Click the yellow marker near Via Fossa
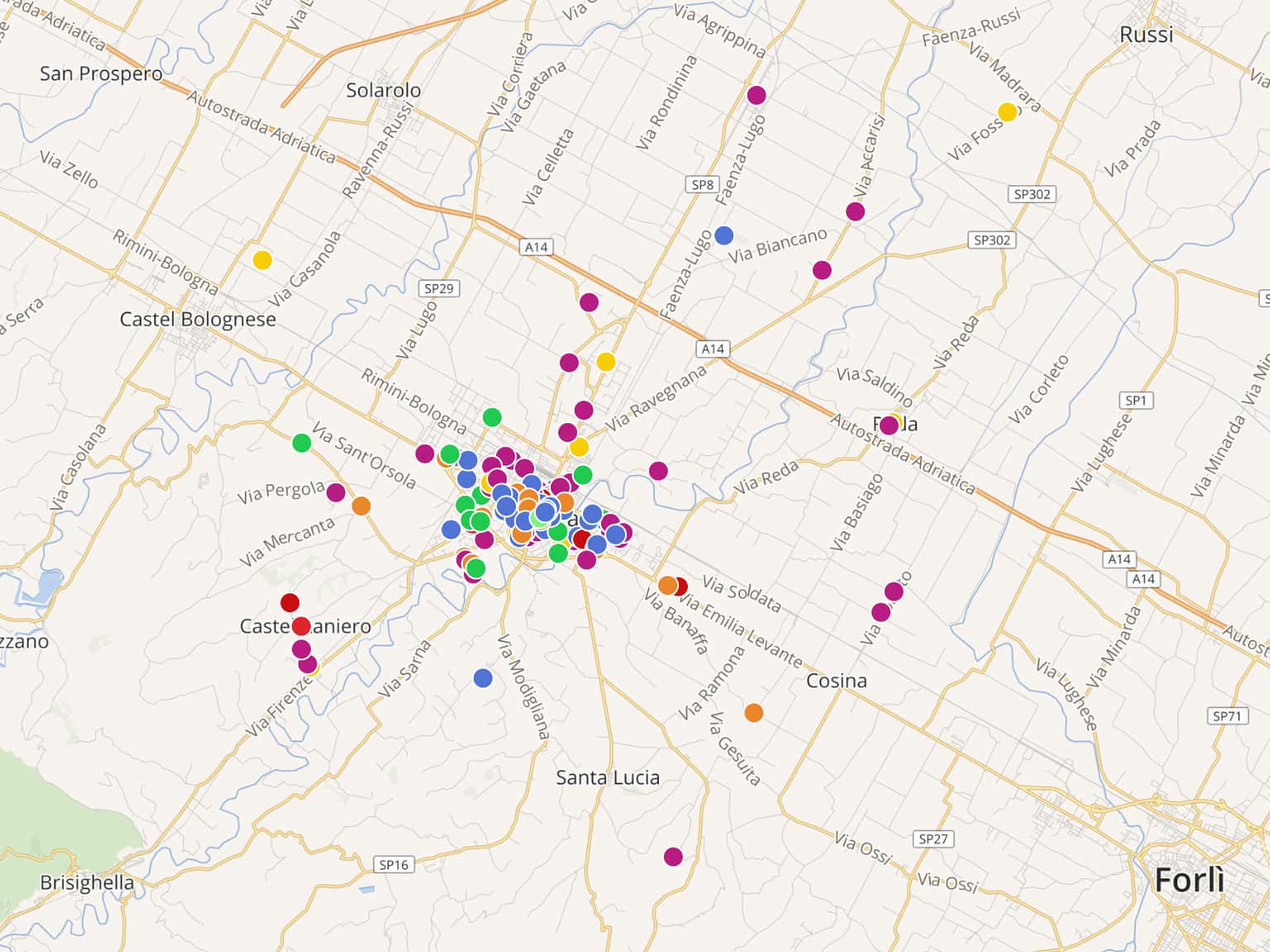 pyautogui.click(x=1007, y=112)
